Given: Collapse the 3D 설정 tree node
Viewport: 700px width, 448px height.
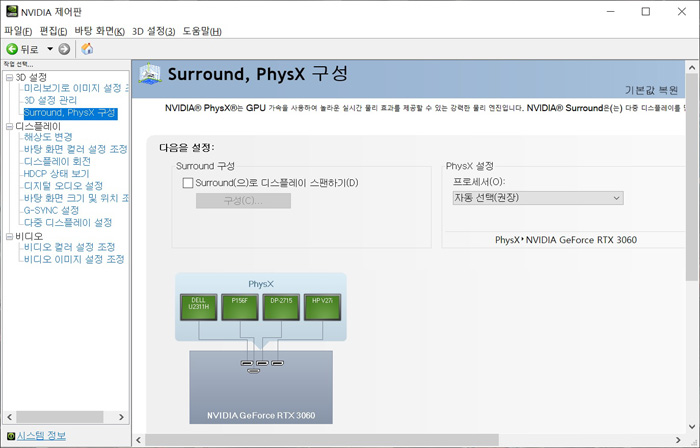Looking at the screenshot, I should click(x=9, y=78).
